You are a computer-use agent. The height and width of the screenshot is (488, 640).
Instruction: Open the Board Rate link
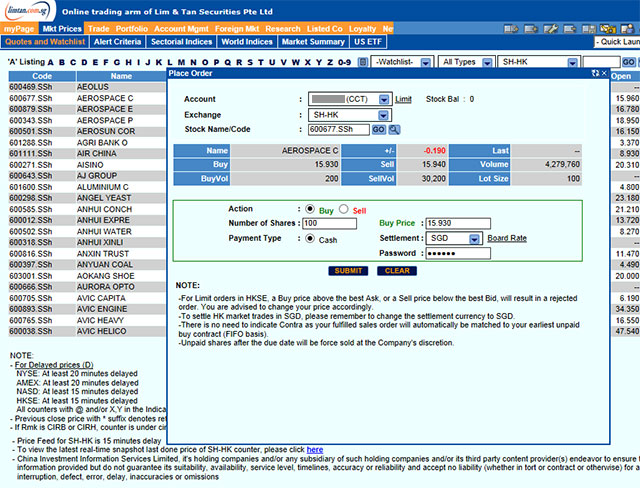[x=507, y=238]
